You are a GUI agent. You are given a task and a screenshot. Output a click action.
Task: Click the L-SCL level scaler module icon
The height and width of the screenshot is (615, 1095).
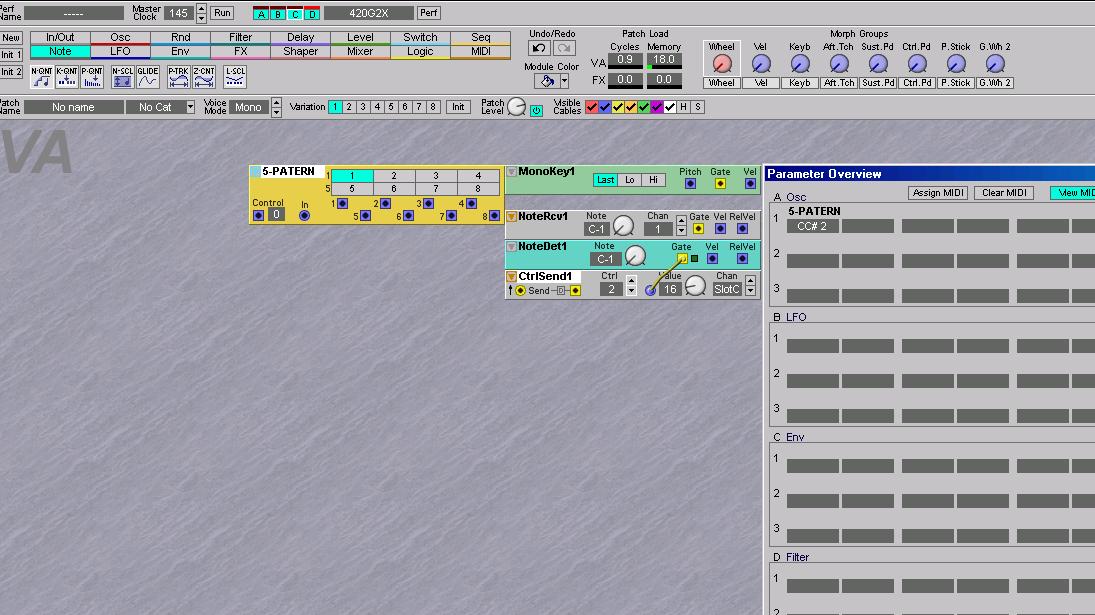click(x=235, y=77)
